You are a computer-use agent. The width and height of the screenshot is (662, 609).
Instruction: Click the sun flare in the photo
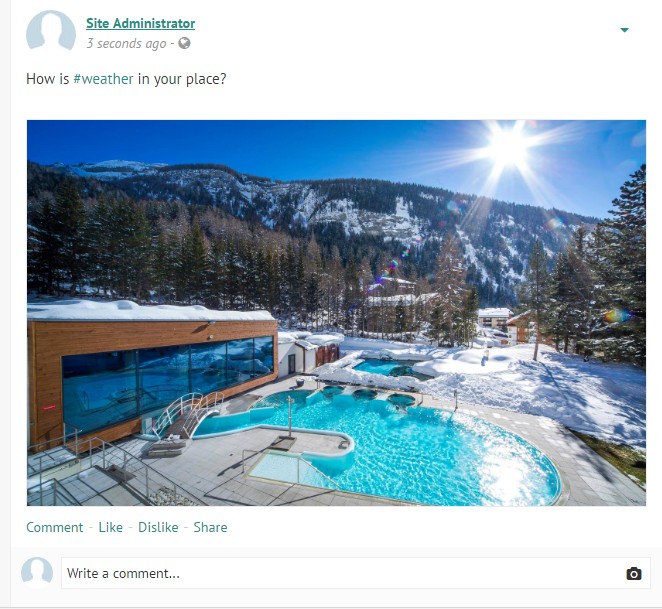tap(508, 148)
